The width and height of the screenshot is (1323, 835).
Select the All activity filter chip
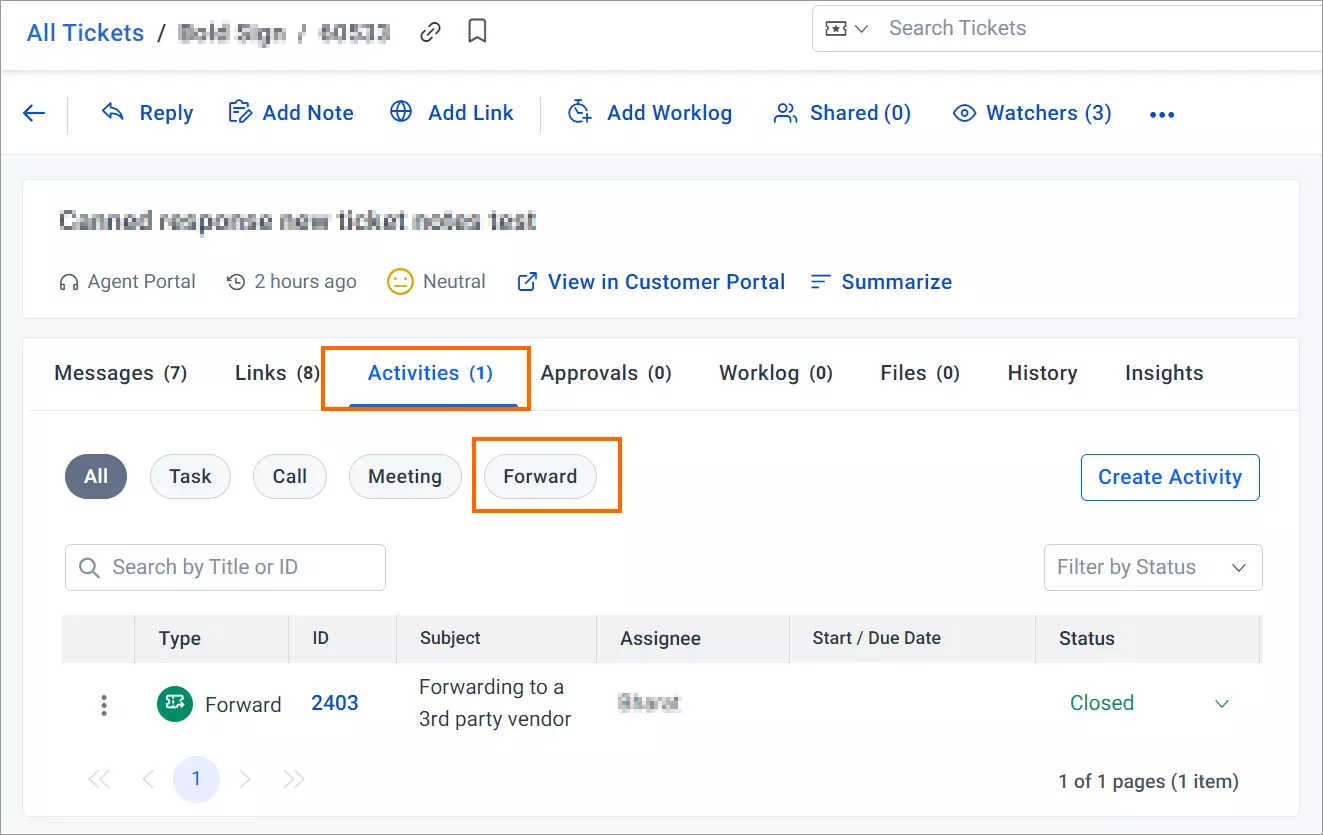click(96, 477)
